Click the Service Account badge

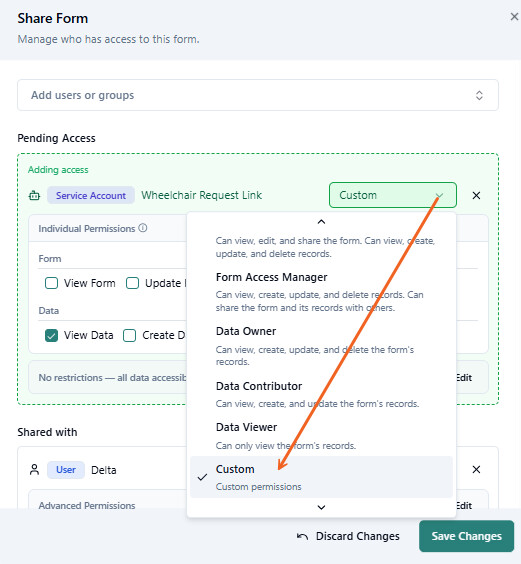91,195
